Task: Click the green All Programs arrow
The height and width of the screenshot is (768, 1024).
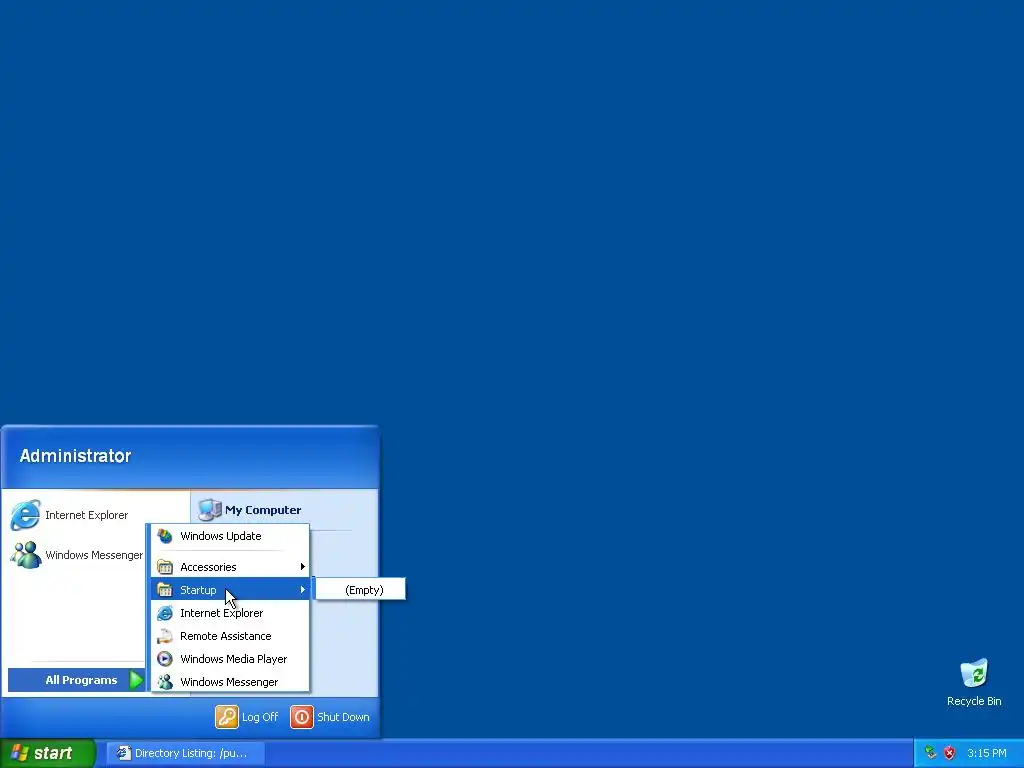Action: point(136,680)
